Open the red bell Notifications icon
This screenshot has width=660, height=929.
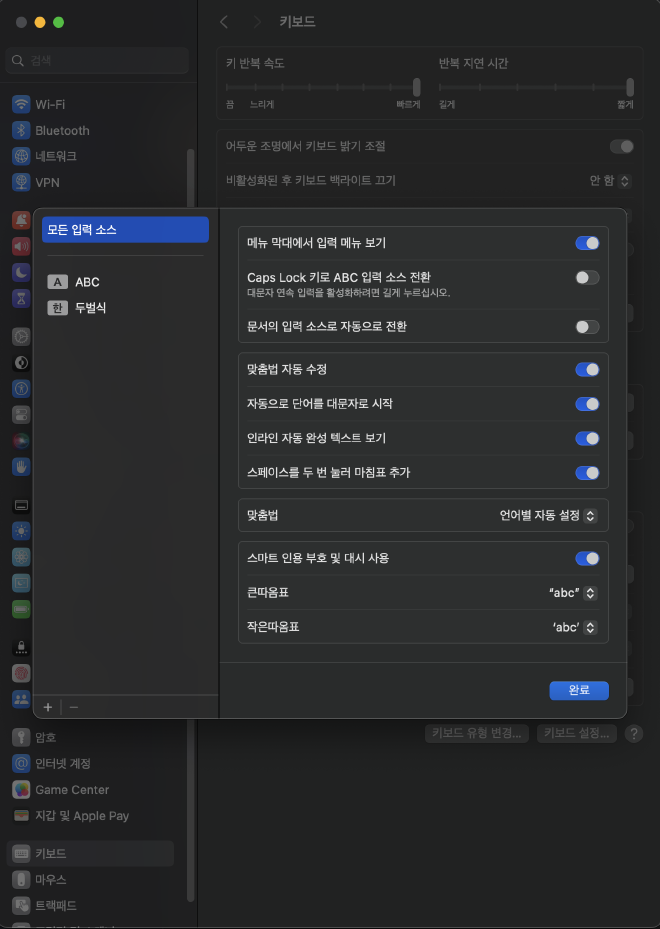[x=21, y=220]
